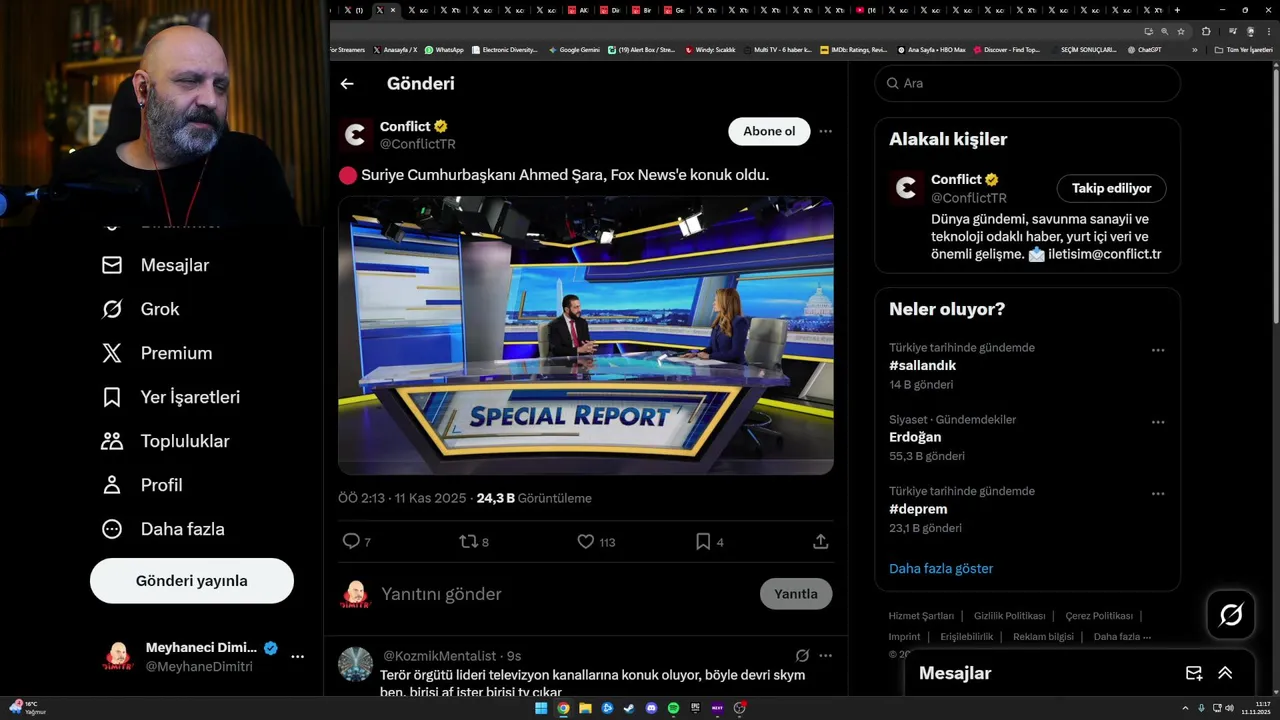This screenshot has width=1280, height=720.
Task: Open the Gizlilik Politikası footer link
Action: tap(1009, 616)
